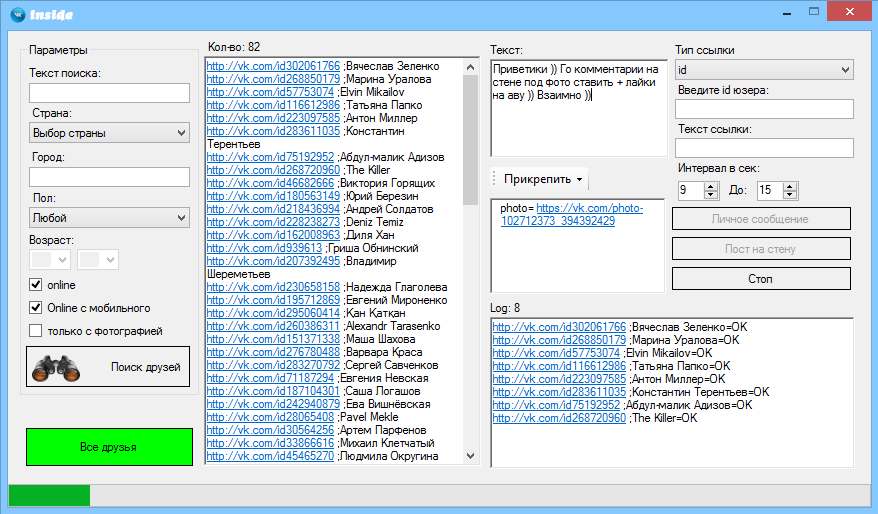The image size is (878, 514).
Task: Open the first Возраст age dropdown
Action: click(50, 259)
